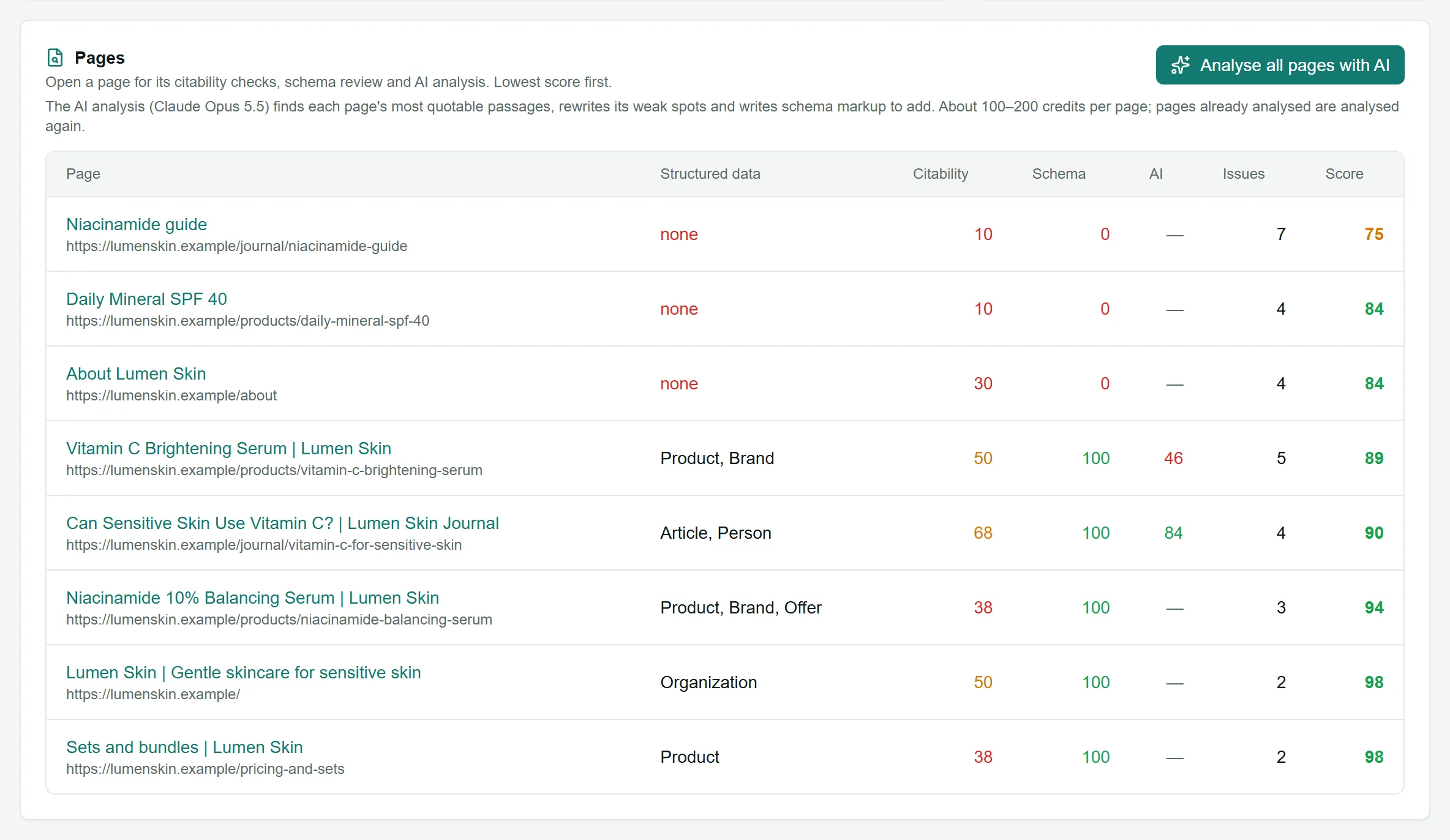The width and height of the screenshot is (1450, 840).
Task: Click the Pages document icon
Action: tap(55, 58)
